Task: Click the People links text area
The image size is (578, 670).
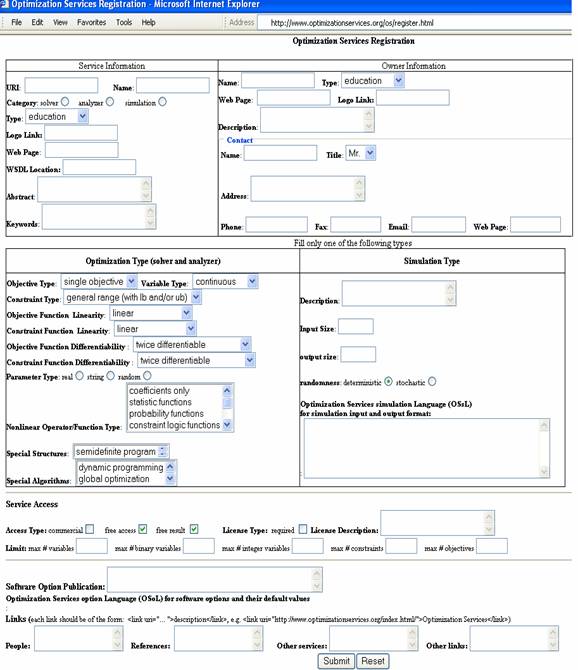Action: tap(79, 639)
